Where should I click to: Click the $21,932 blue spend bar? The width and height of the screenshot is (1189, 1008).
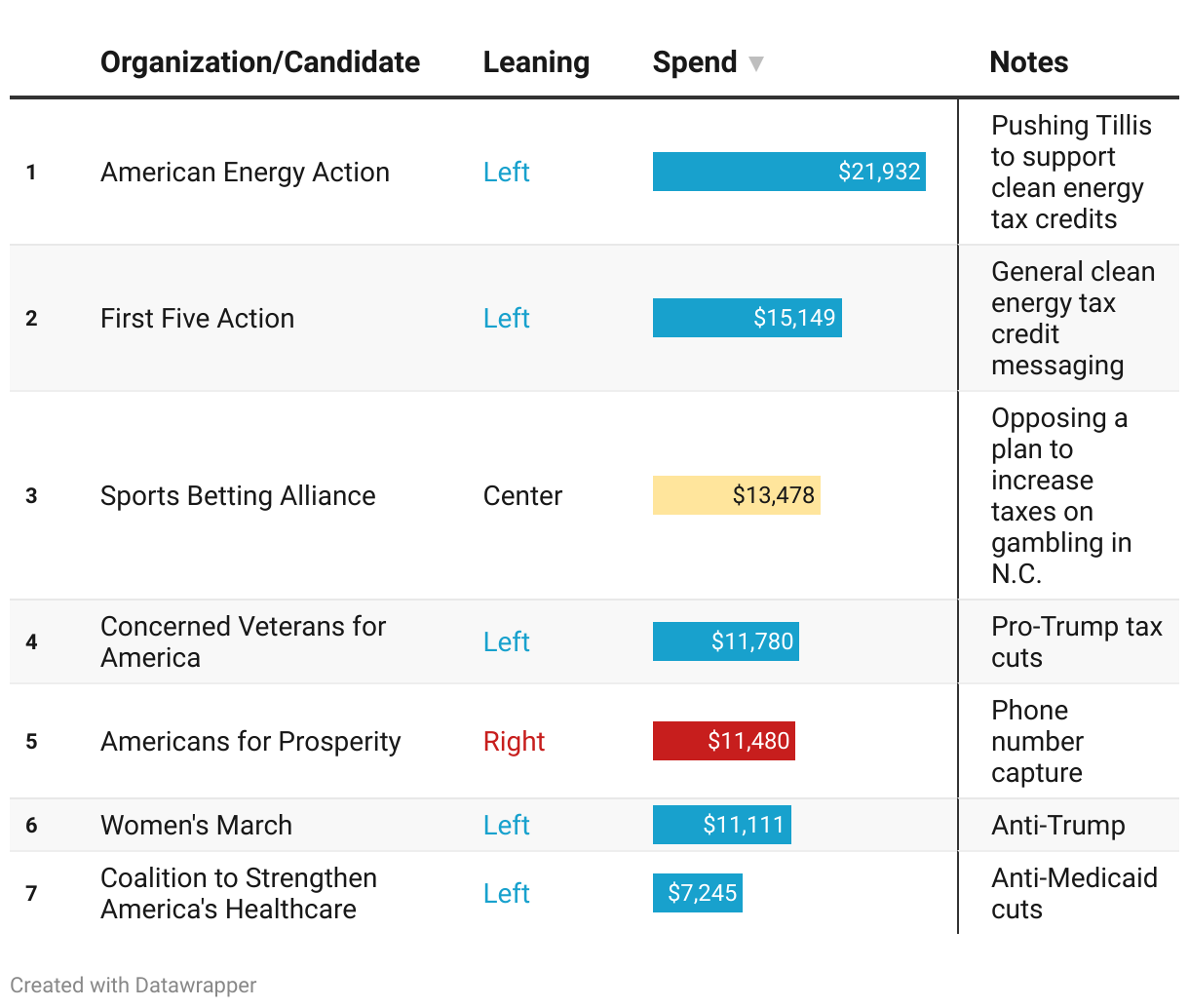pos(788,172)
